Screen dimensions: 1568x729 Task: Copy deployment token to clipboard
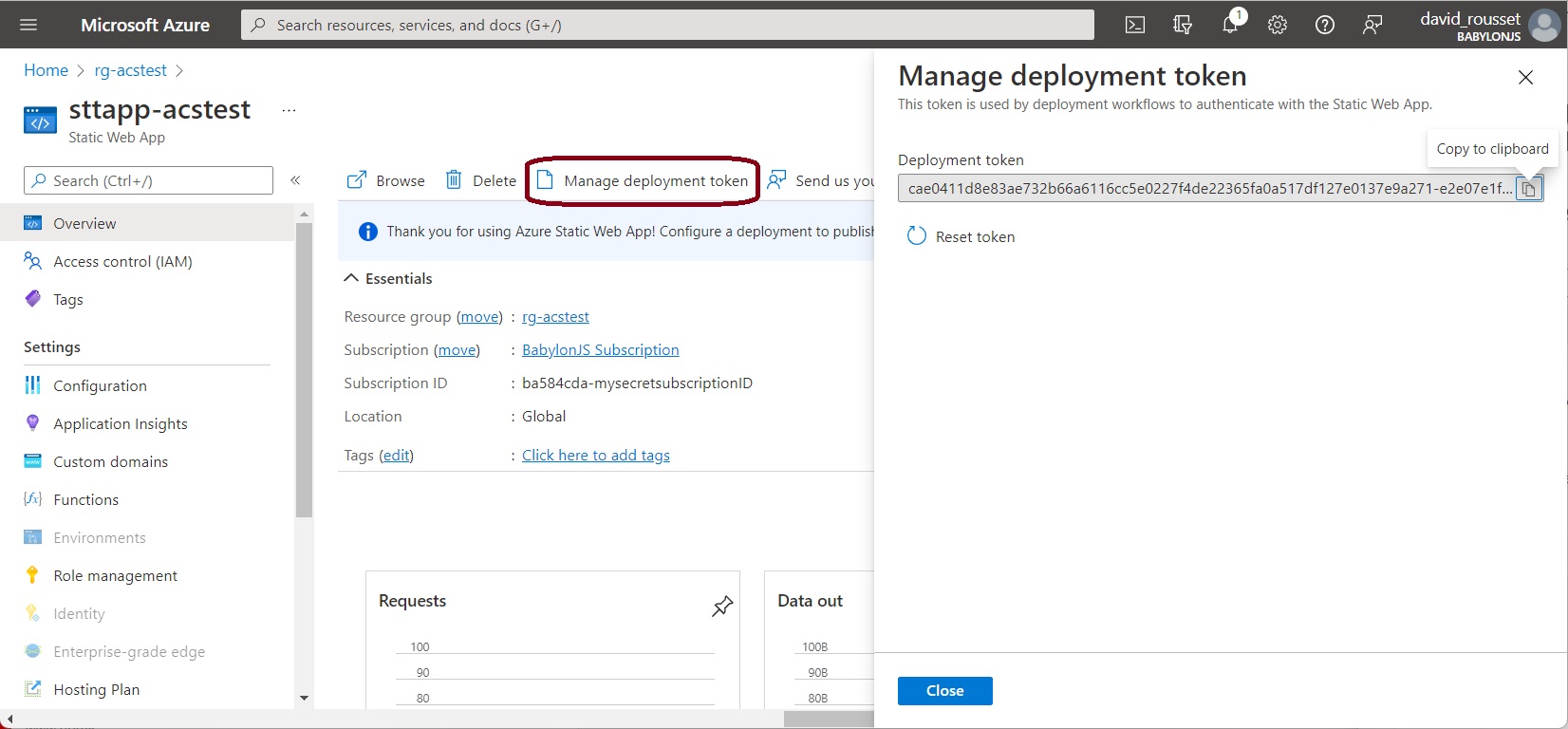pos(1528,189)
